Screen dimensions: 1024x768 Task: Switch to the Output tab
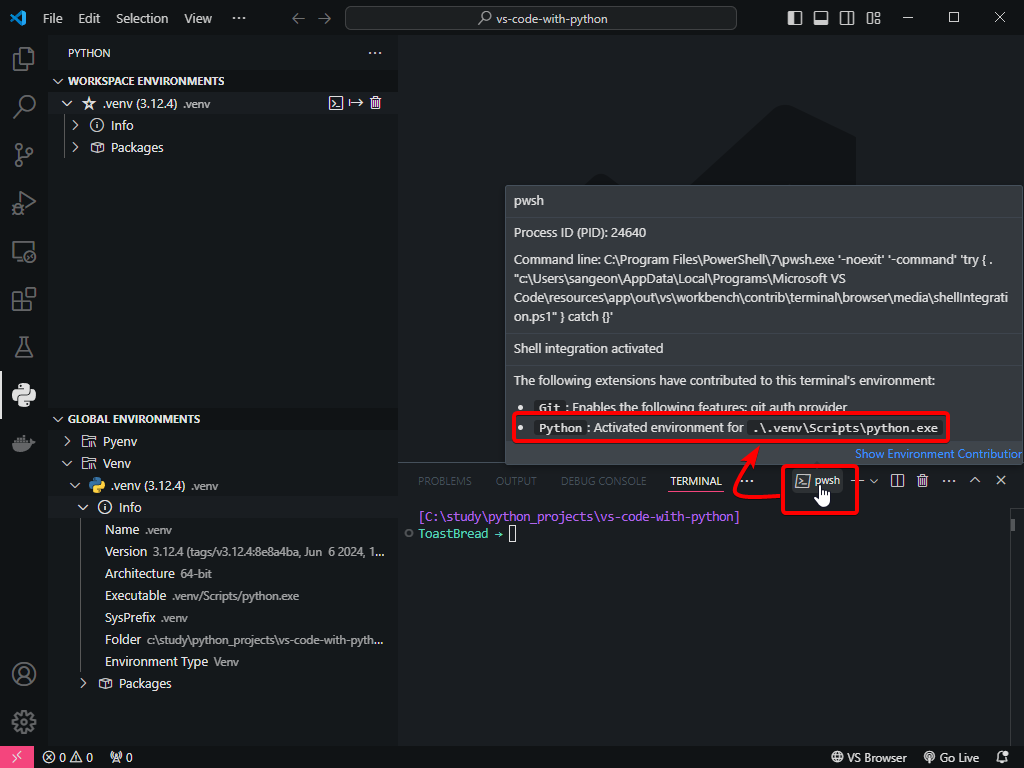click(516, 481)
